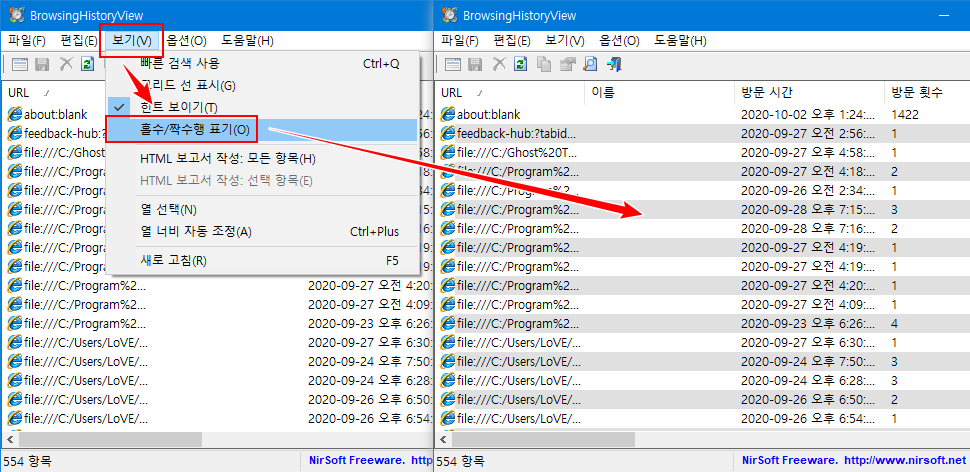This screenshot has height=472, width=970.
Task: Open http://www.nirsoft.net link in right status bar
Action: click(904, 461)
